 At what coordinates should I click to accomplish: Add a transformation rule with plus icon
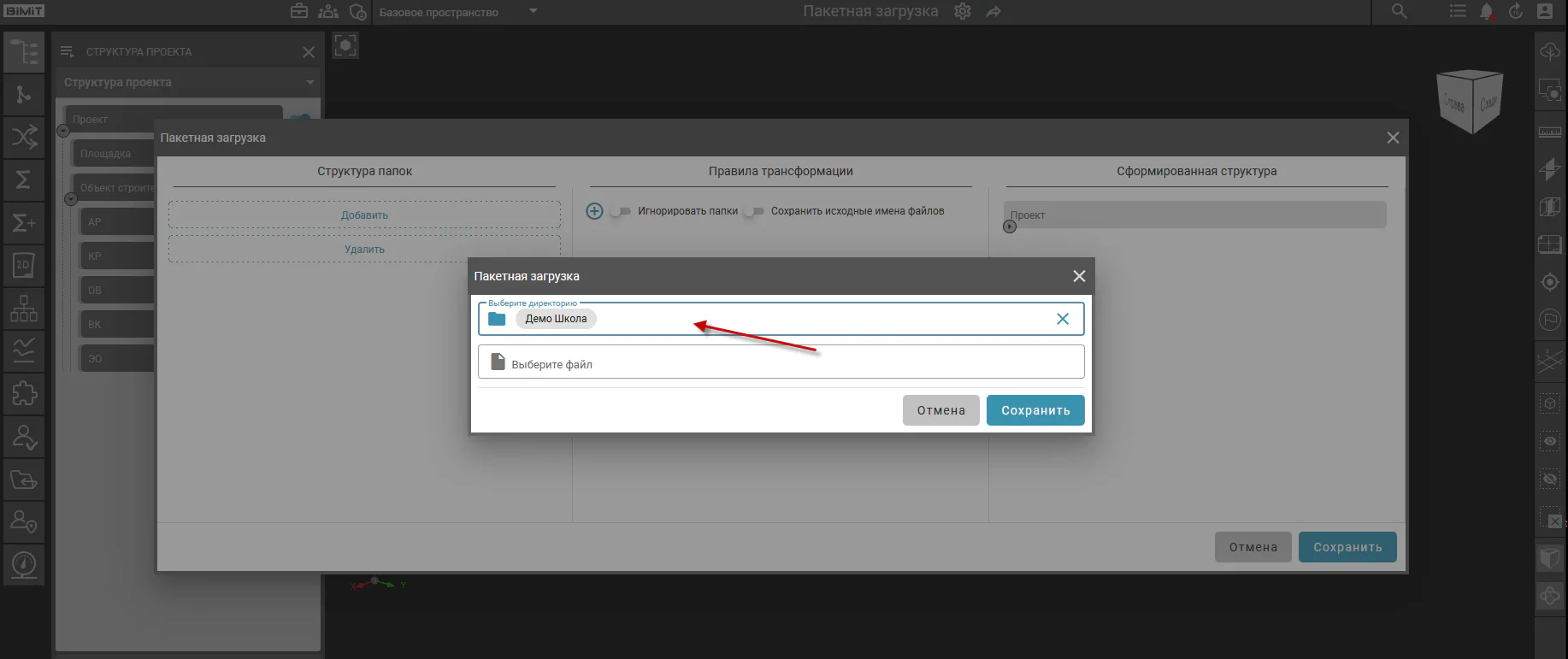594,211
